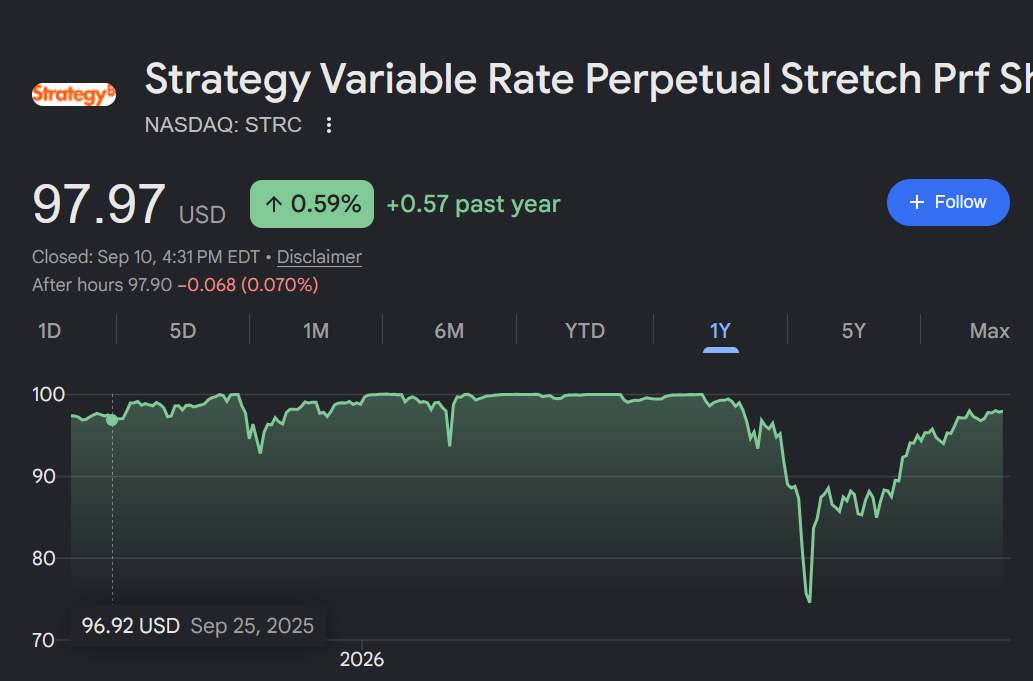The width and height of the screenshot is (1033, 681).
Task: Click the green up arrow percent badge
Action: point(312,204)
